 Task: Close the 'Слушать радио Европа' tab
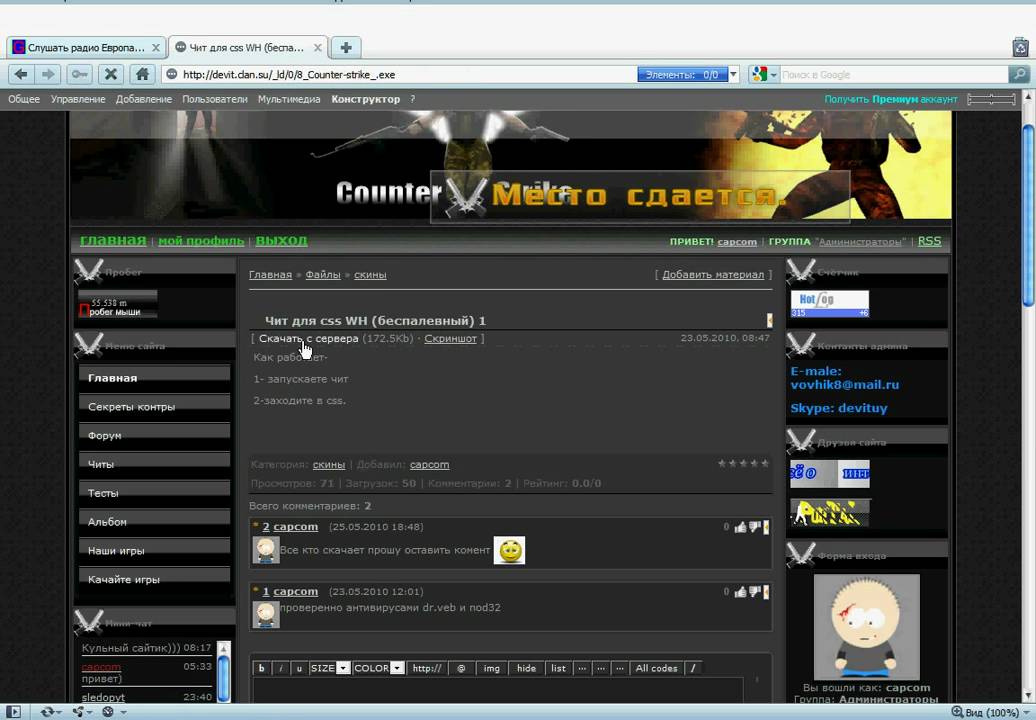pos(156,48)
